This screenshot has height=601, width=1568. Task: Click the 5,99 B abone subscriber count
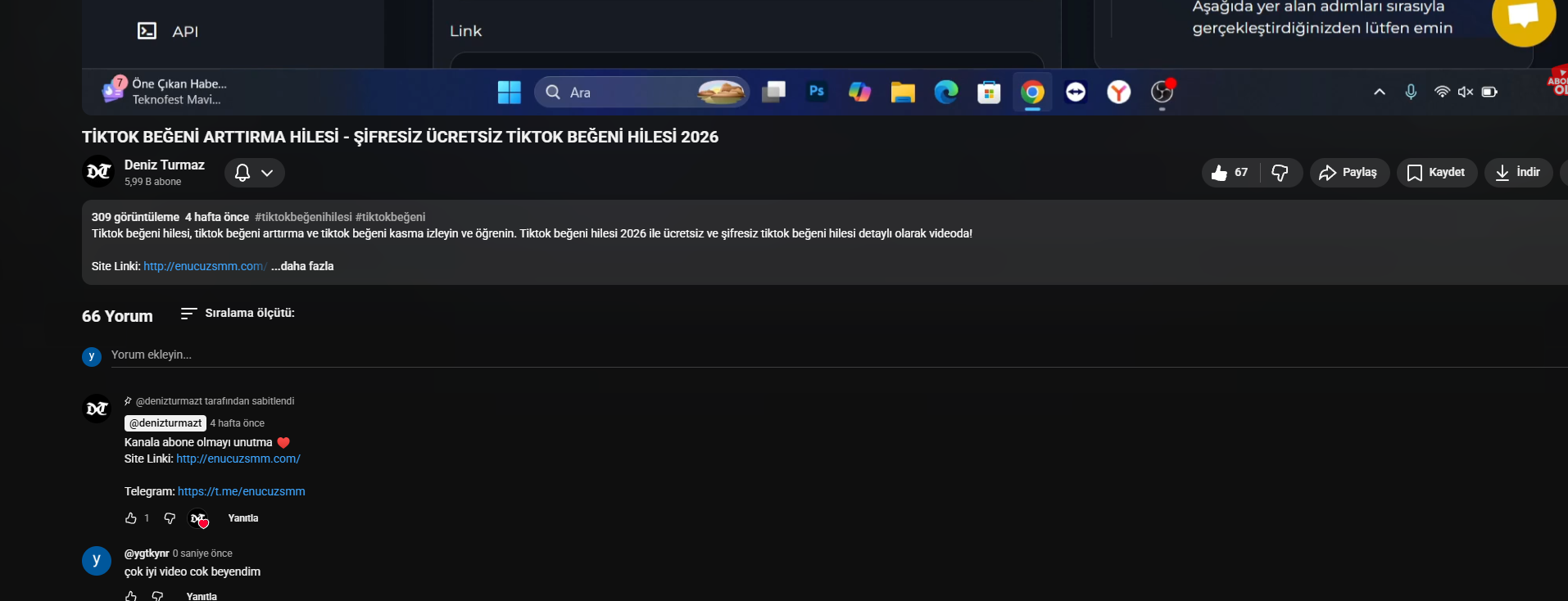point(153,182)
